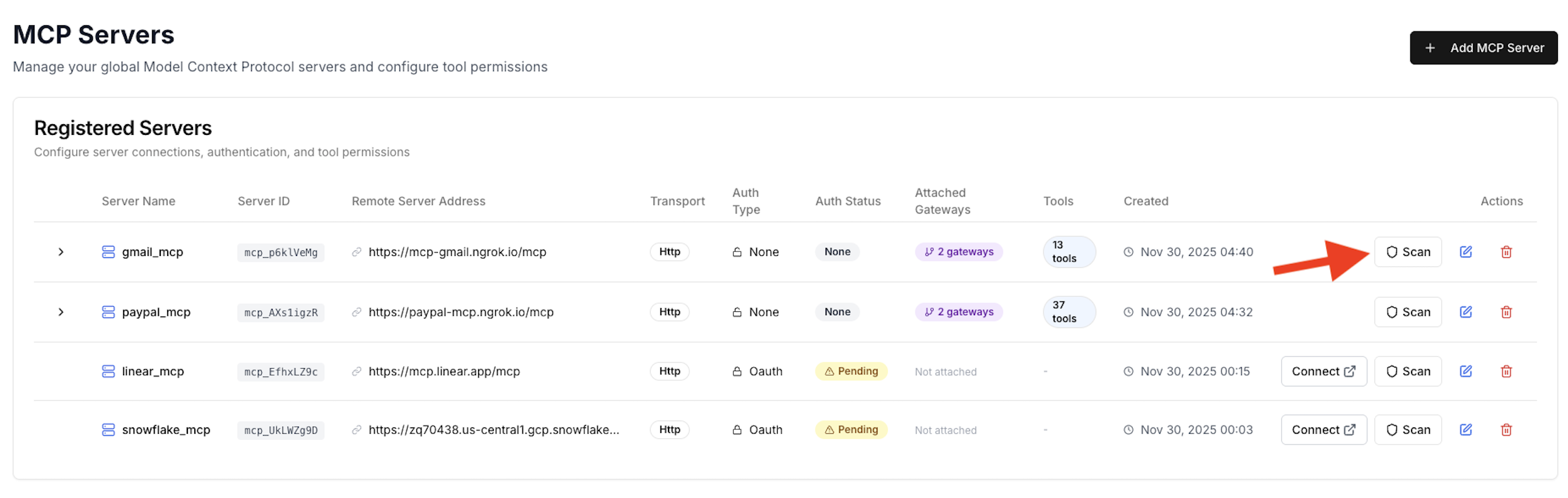The width and height of the screenshot is (1568, 498).
Task: Scan the gmail_mcp server
Action: click(1407, 252)
